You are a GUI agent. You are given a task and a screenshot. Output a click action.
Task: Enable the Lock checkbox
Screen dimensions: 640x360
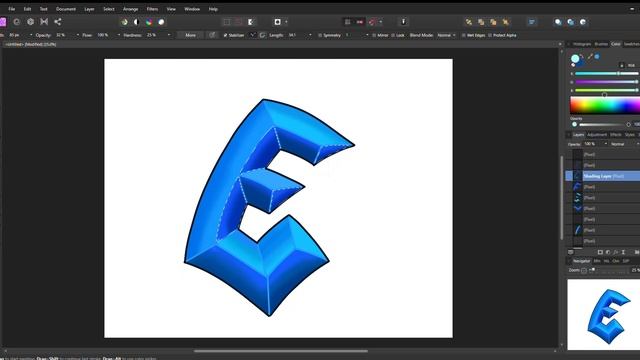[x=393, y=36]
